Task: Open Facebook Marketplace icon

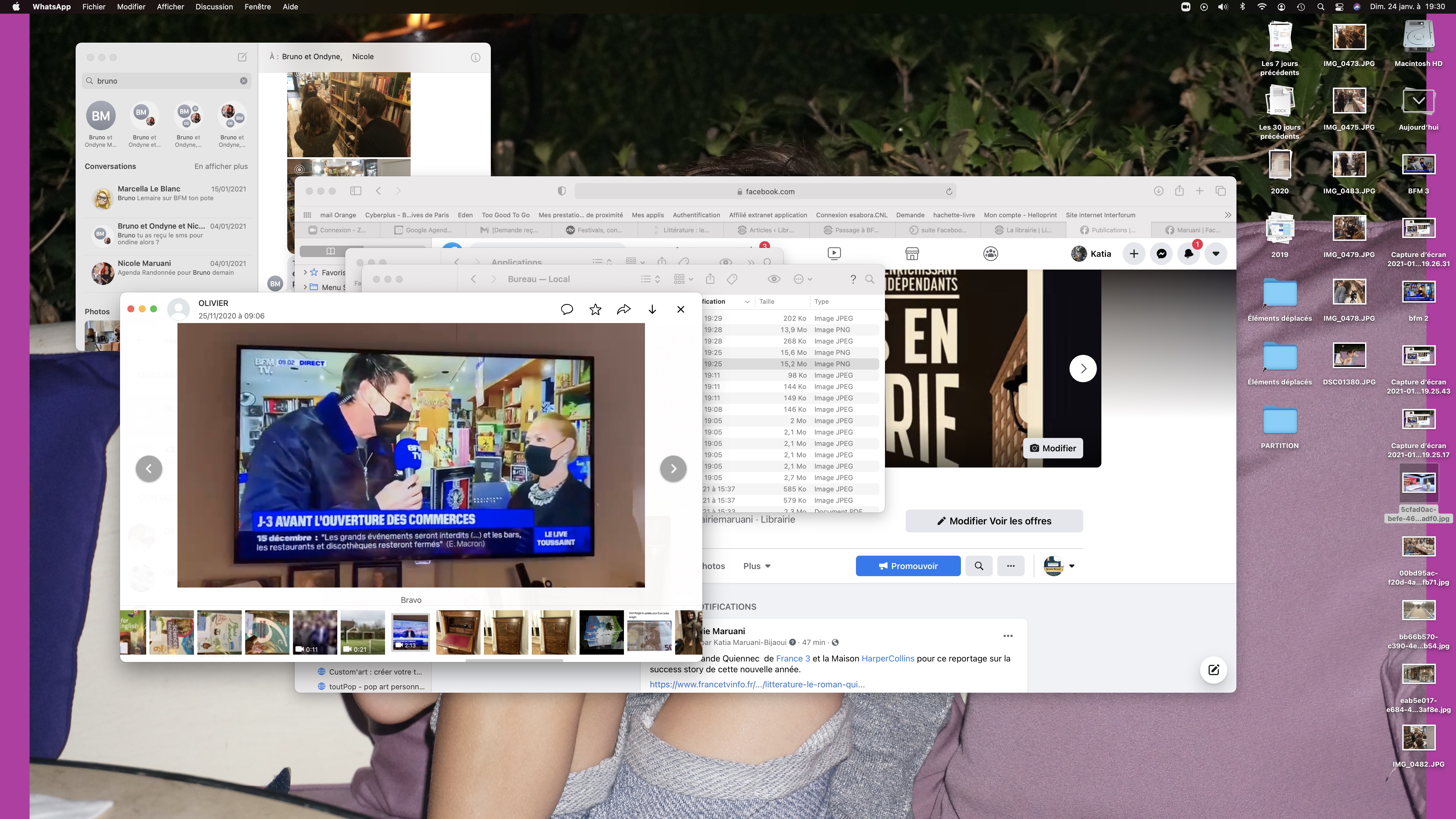Action: [x=912, y=253]
